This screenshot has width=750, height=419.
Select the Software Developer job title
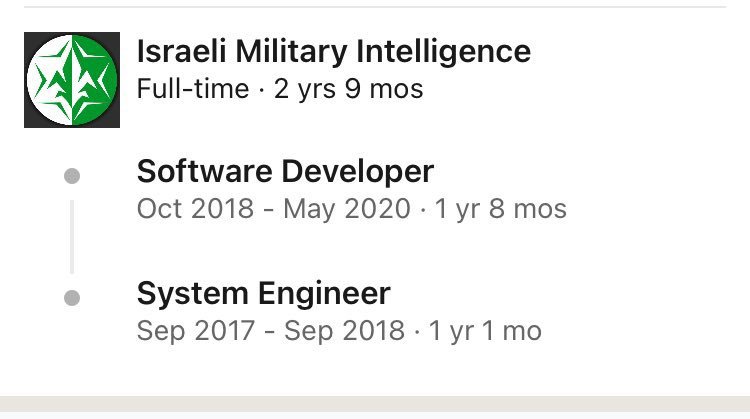(x=285, y=172)
